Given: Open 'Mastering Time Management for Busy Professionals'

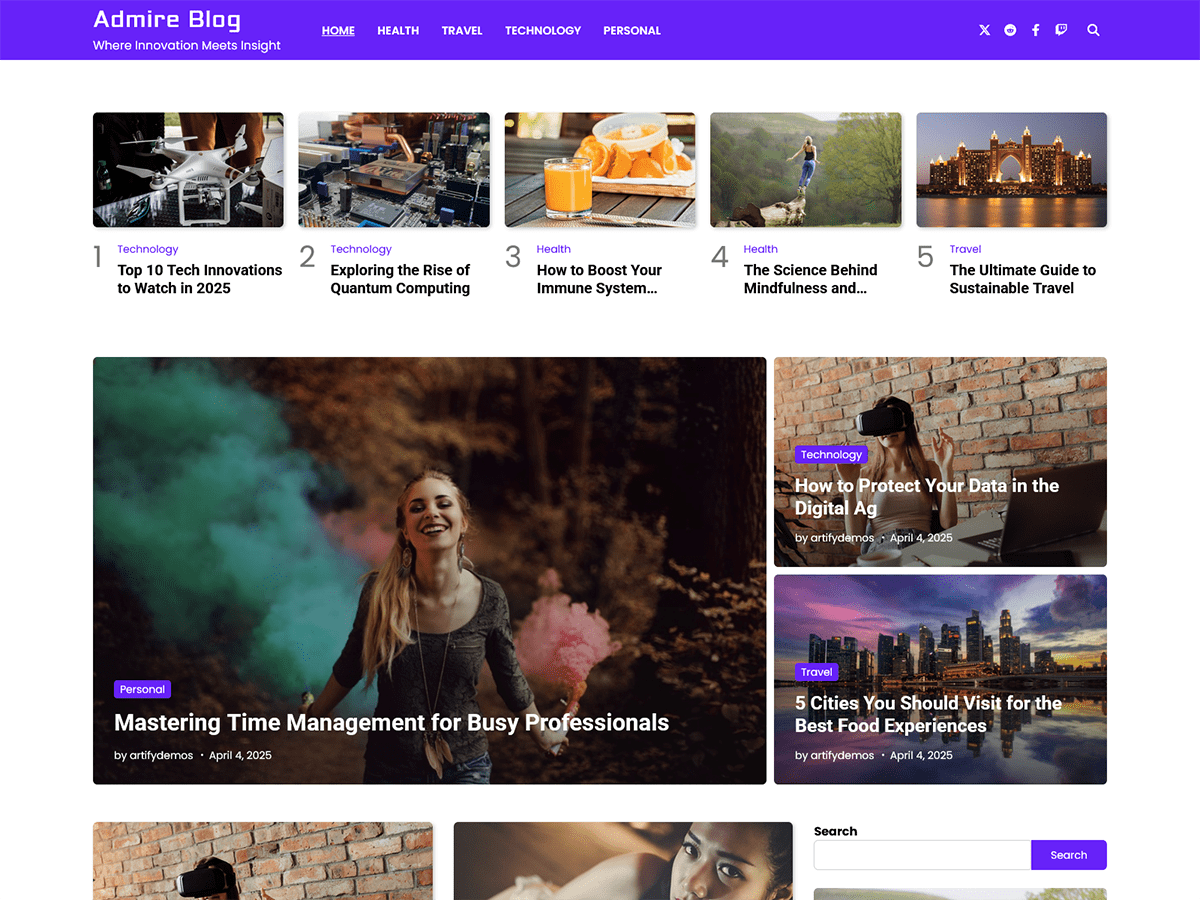Looking at the screenshot, I should 391,723.
